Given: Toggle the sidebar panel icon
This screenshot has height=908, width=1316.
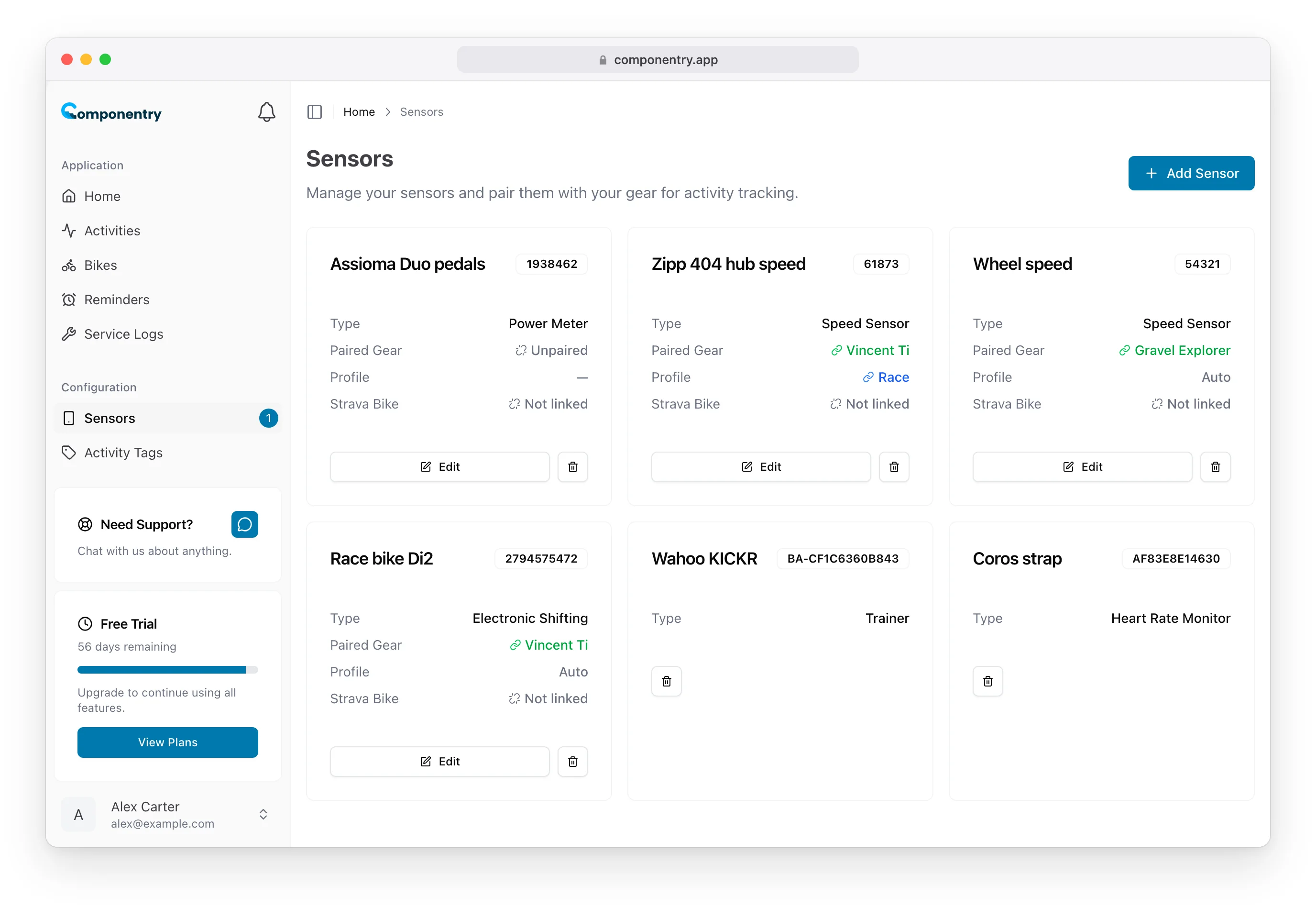Looking at the screenshot, I should pos(315,112).
